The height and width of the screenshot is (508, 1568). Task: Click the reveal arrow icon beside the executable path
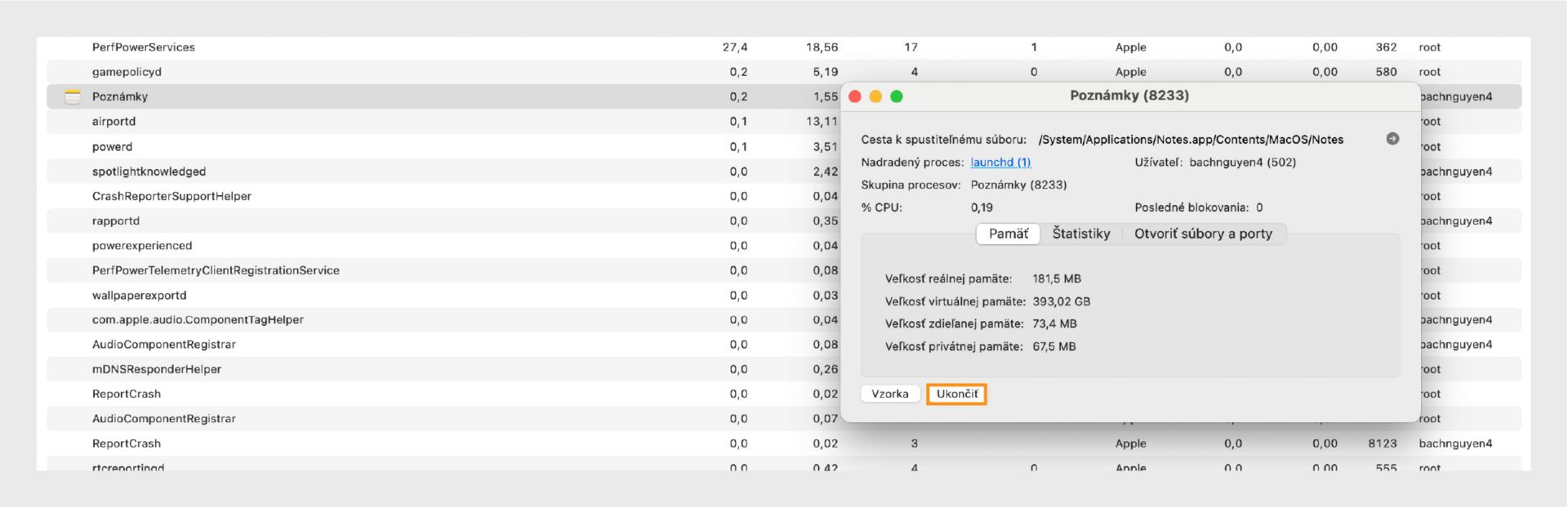coord(1392,139)
